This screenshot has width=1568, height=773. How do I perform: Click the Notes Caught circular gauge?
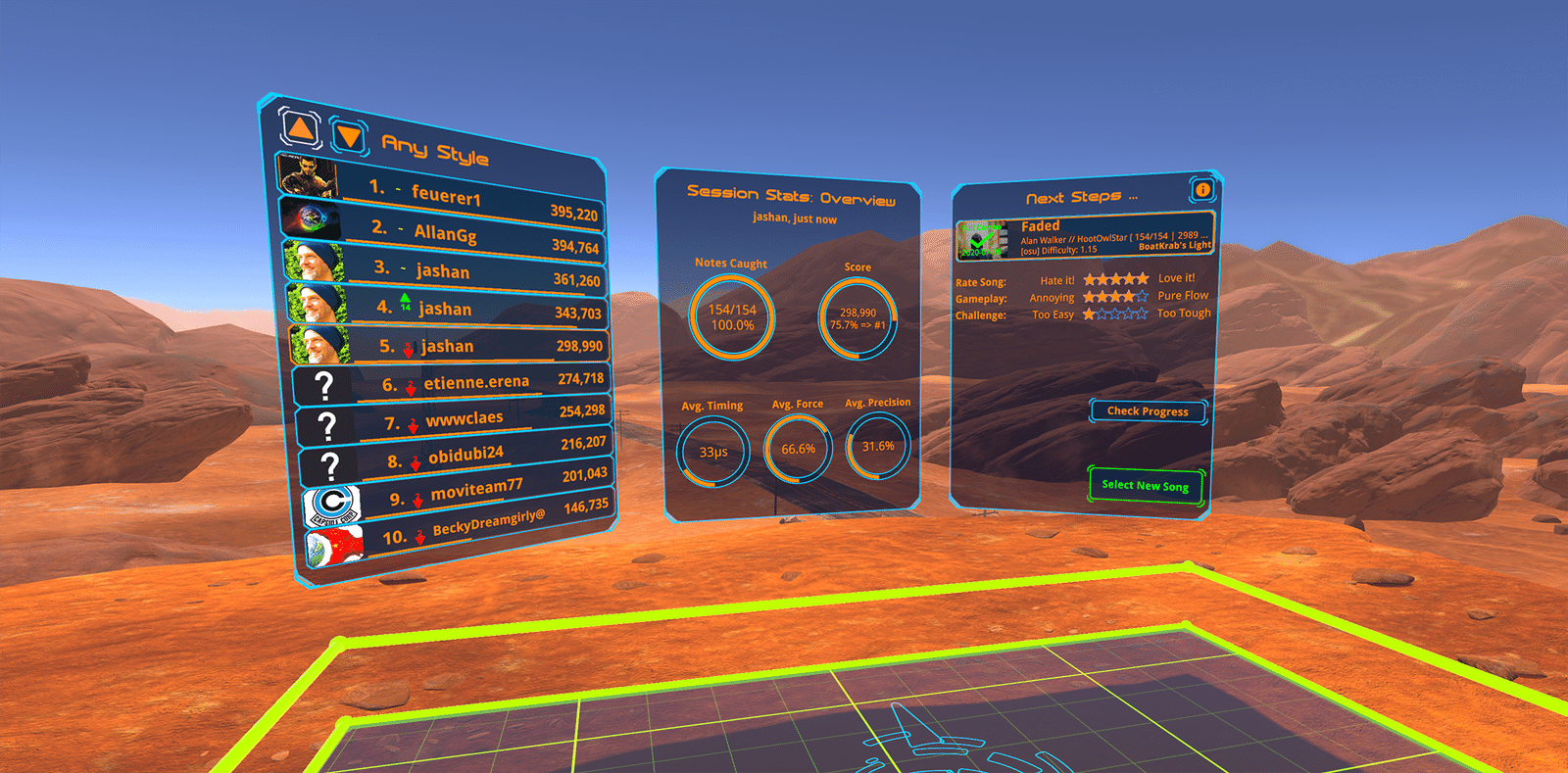pos(732,316)
